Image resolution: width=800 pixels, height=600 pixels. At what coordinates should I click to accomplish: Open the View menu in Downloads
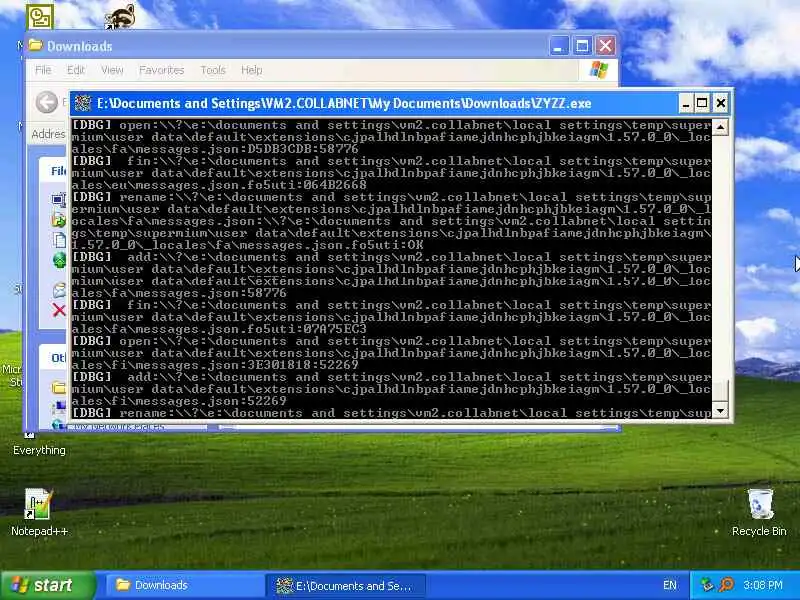(x=112, y=70)
